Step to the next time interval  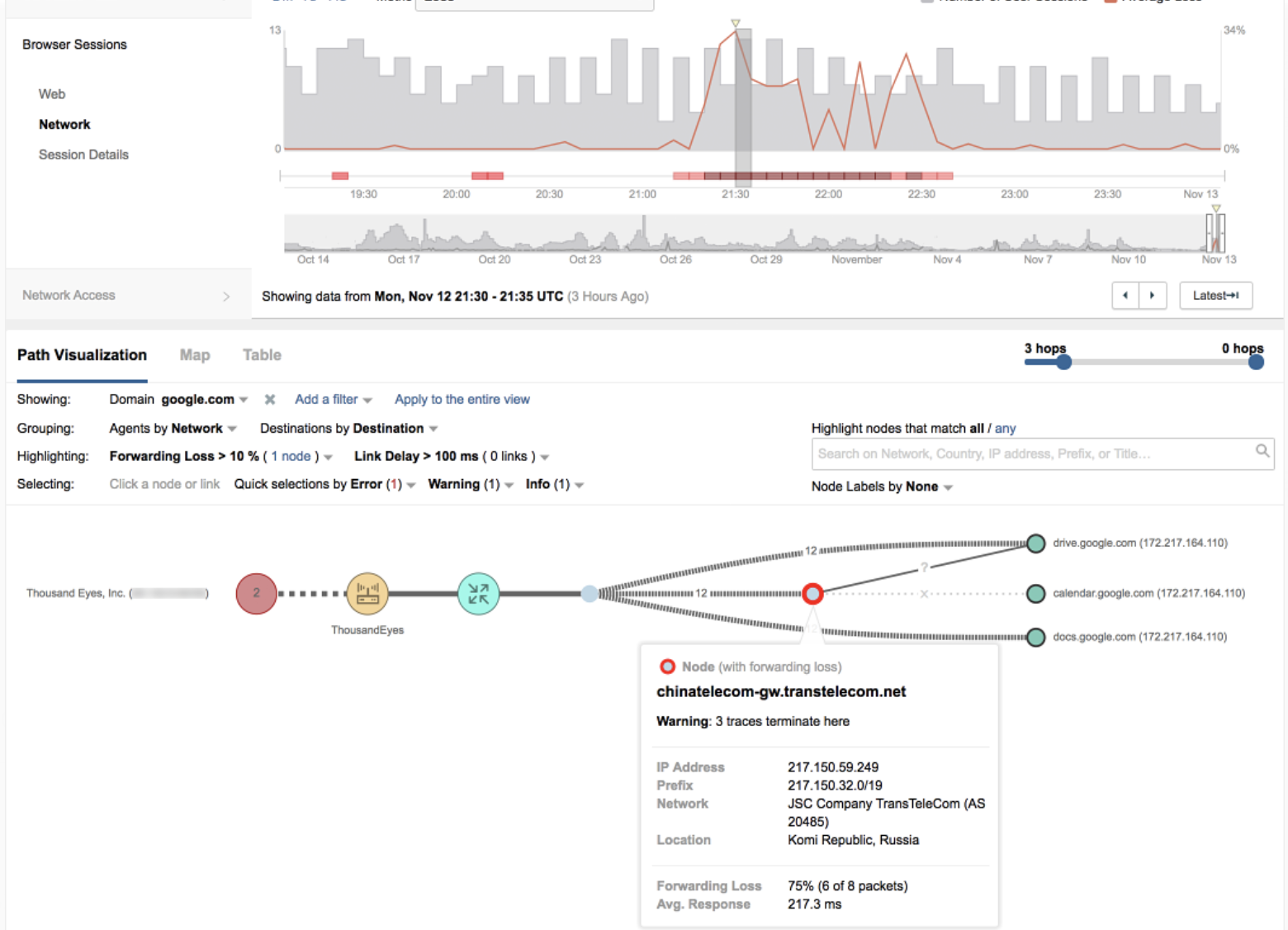(x=1153, y=296)
